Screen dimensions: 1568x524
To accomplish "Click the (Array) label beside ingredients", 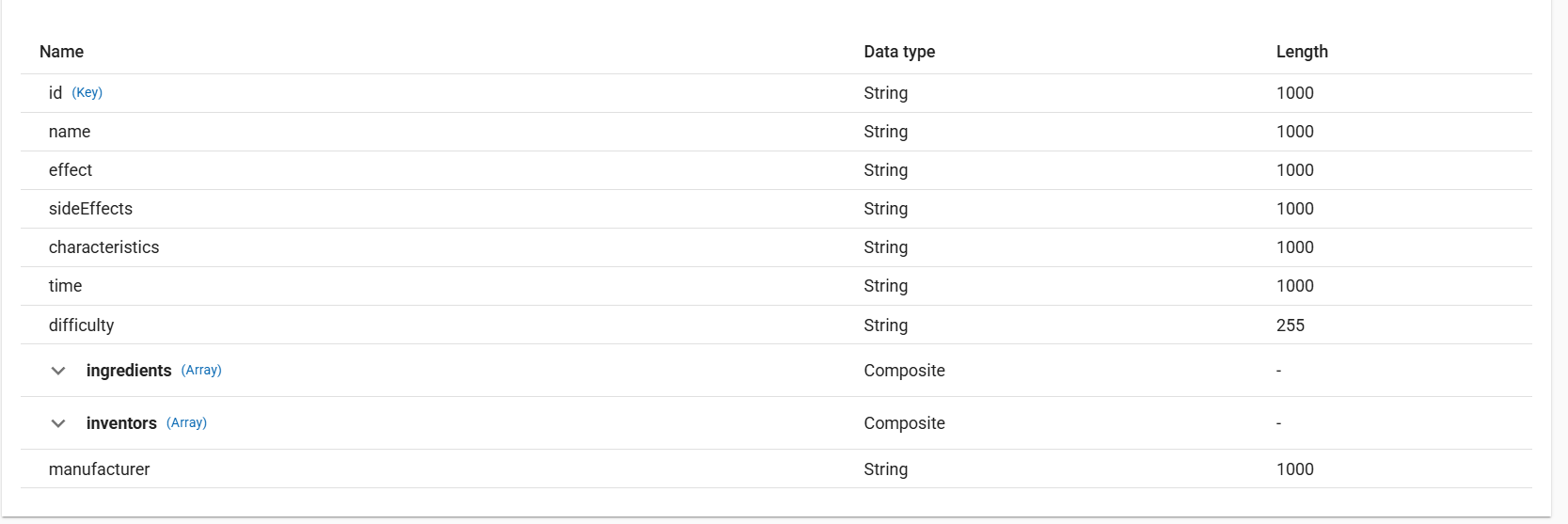I will pos(201,370).
